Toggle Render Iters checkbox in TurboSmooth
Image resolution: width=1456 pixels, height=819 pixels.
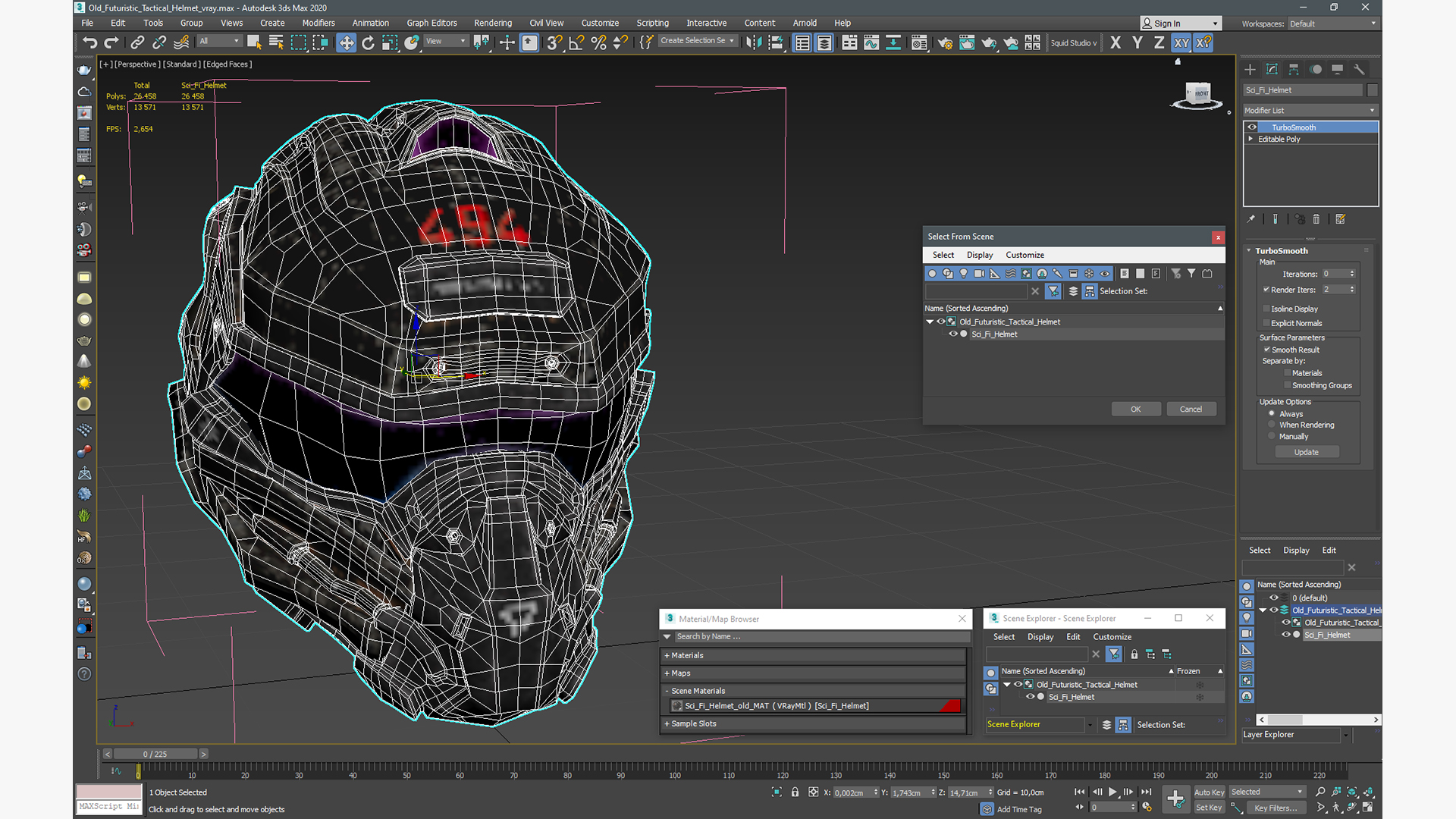[x=1266, y=289]
